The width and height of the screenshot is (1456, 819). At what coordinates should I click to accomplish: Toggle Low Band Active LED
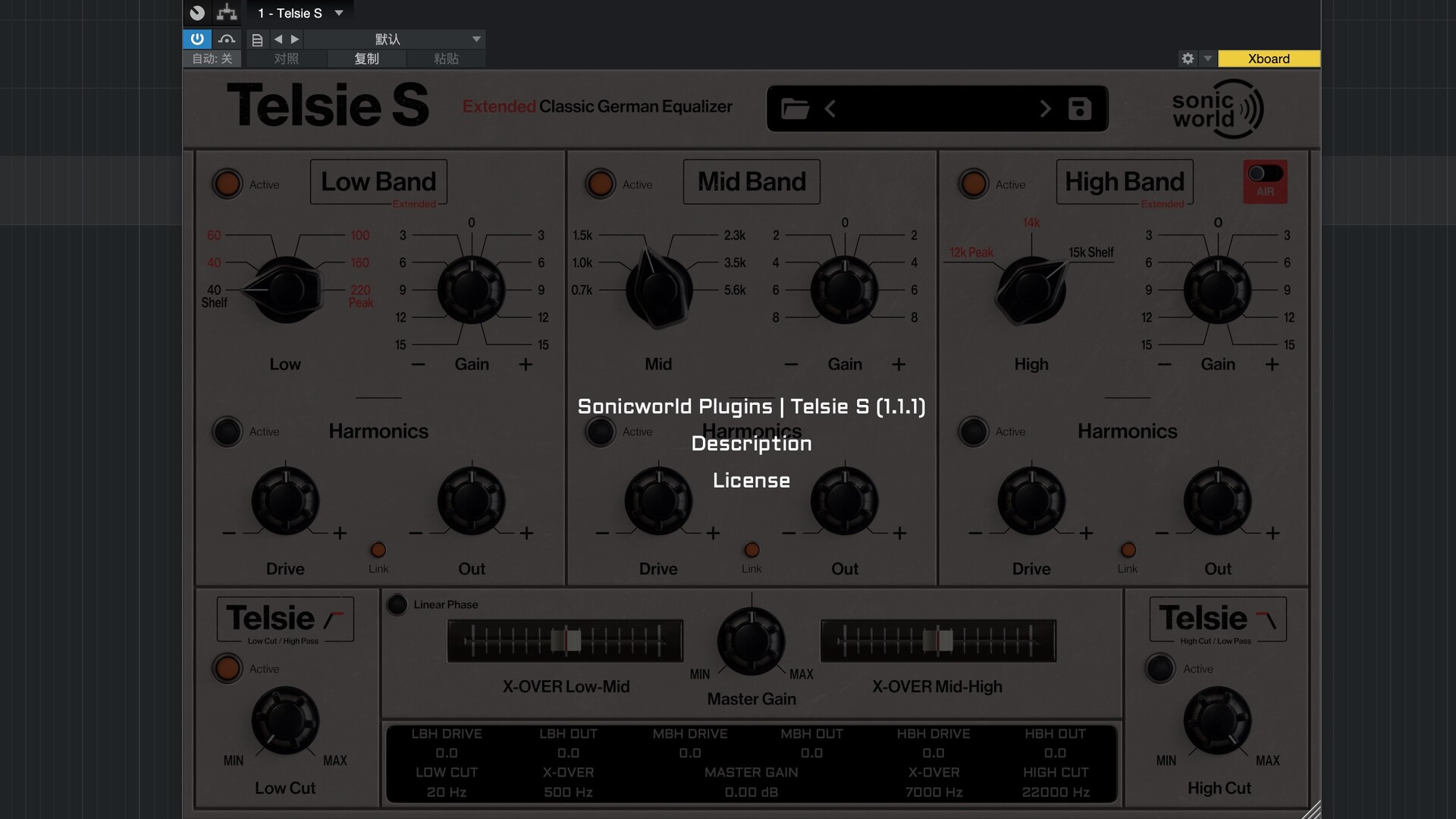(227, 184)
